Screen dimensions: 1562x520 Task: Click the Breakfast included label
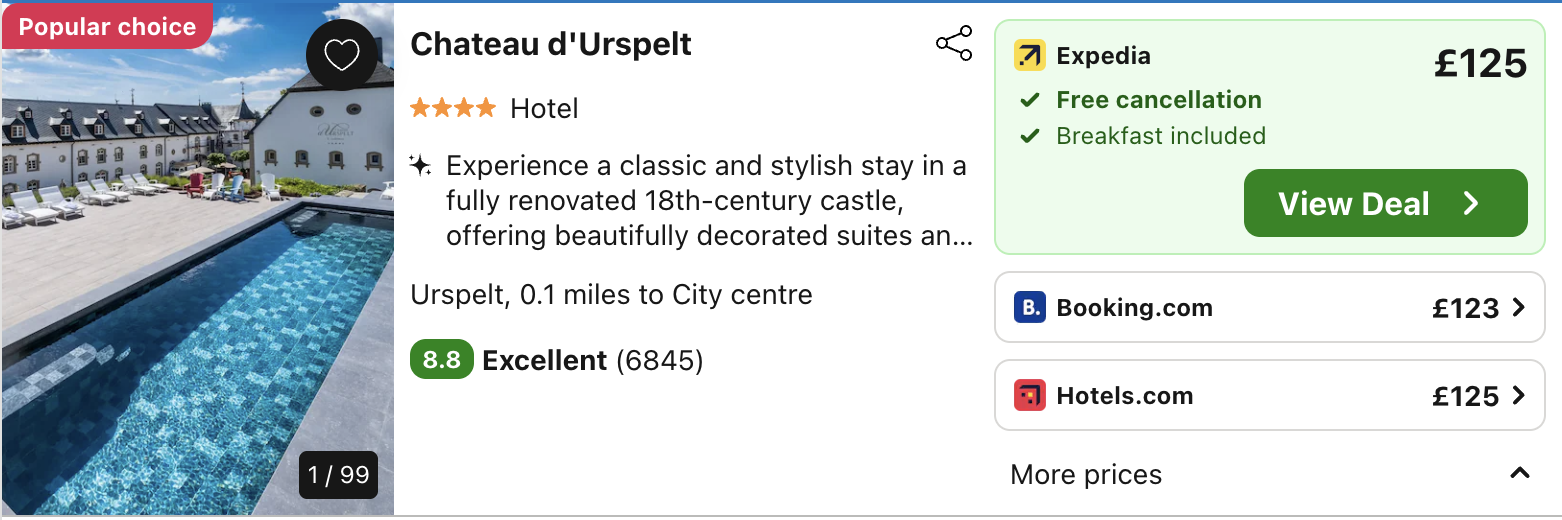pyautogui.click(x=1160, y=136)
